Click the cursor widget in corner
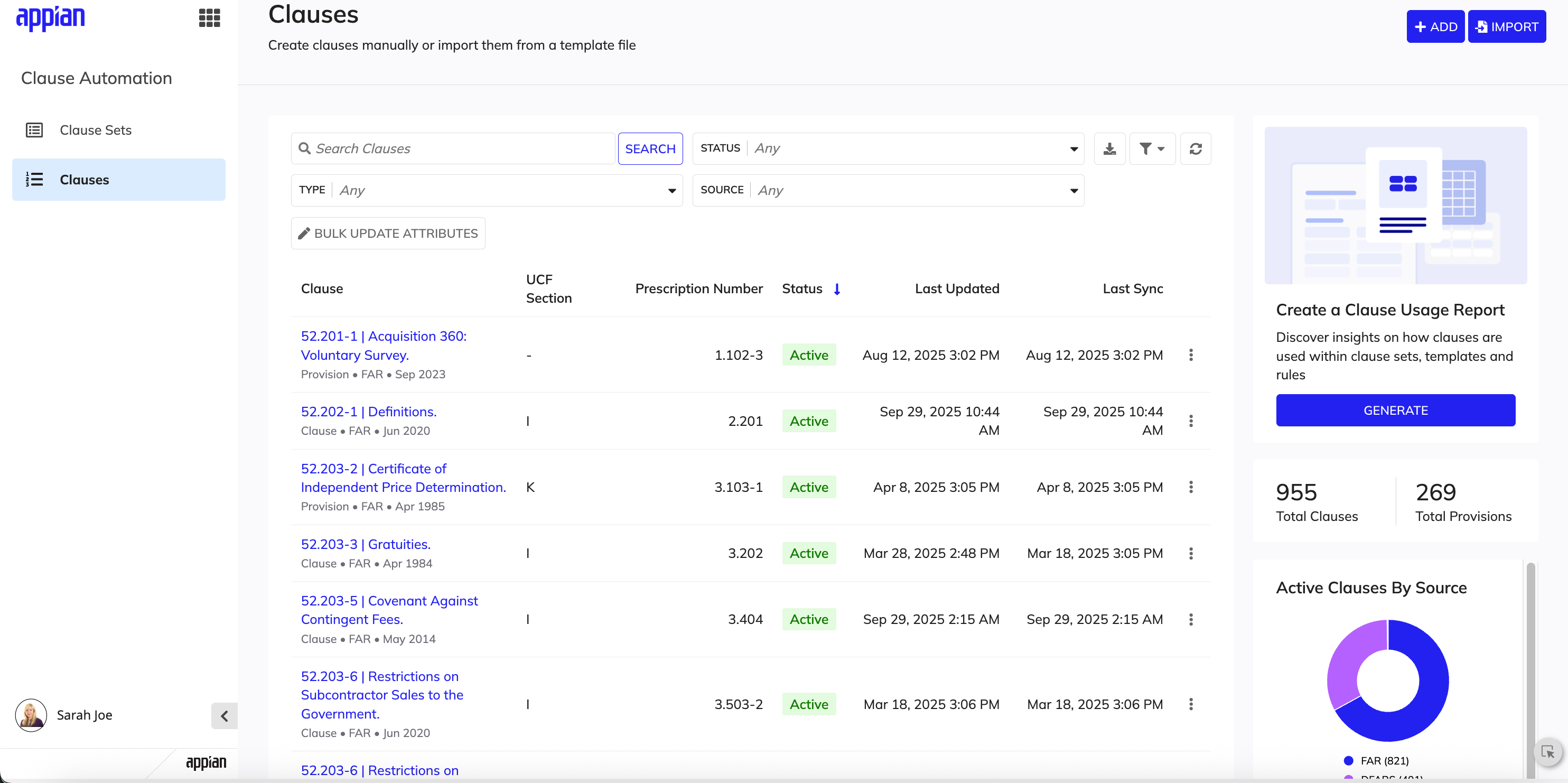The height and width of the screenshot is (783, 1568). click(x=1548, y=752)
